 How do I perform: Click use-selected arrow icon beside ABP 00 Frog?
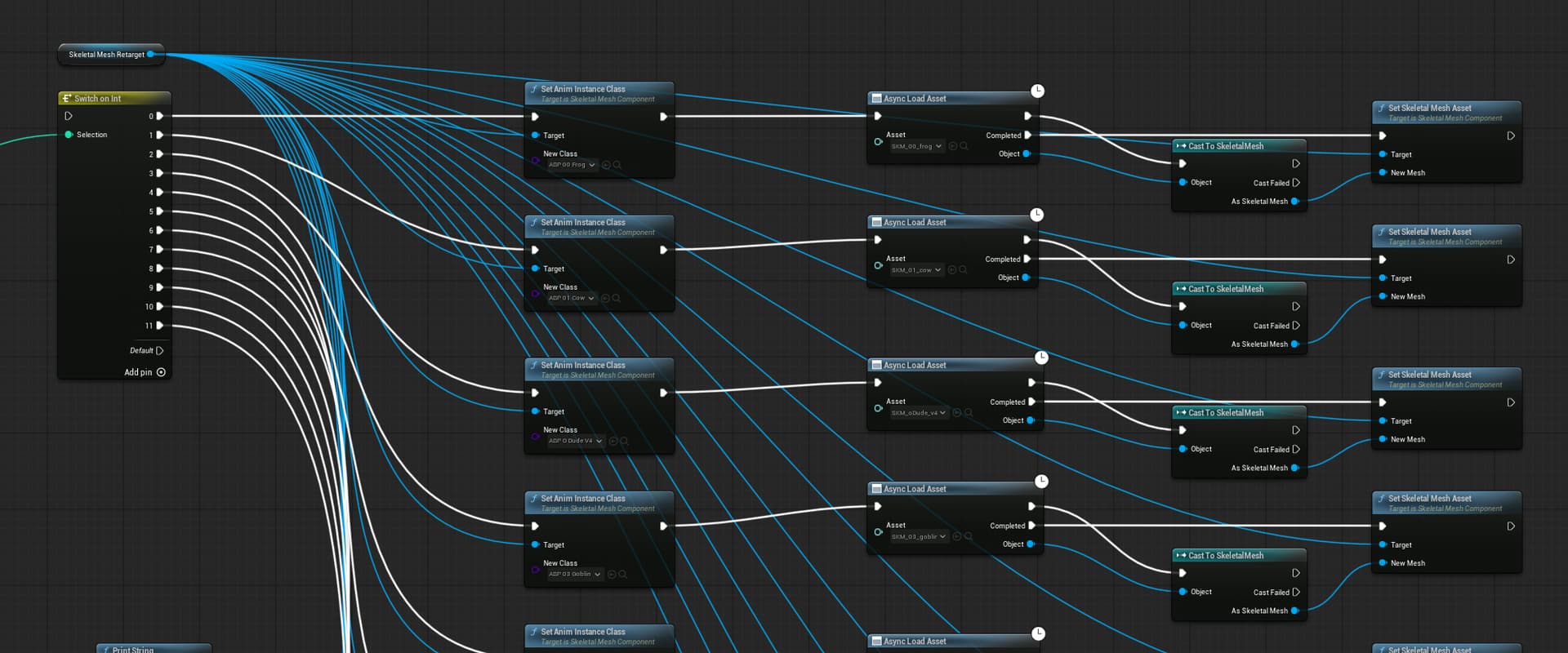606,165
